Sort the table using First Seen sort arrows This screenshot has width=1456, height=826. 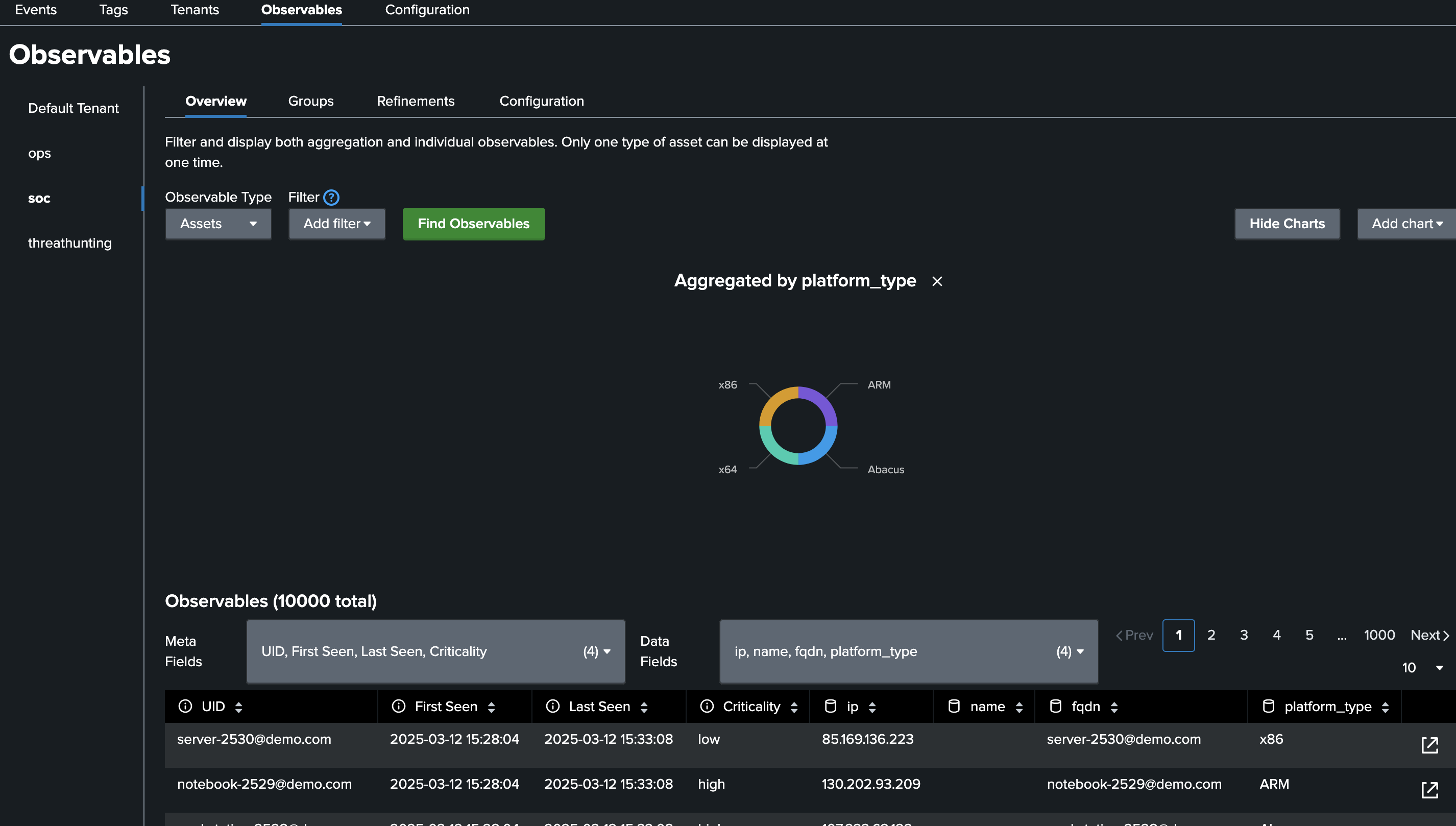491,707
